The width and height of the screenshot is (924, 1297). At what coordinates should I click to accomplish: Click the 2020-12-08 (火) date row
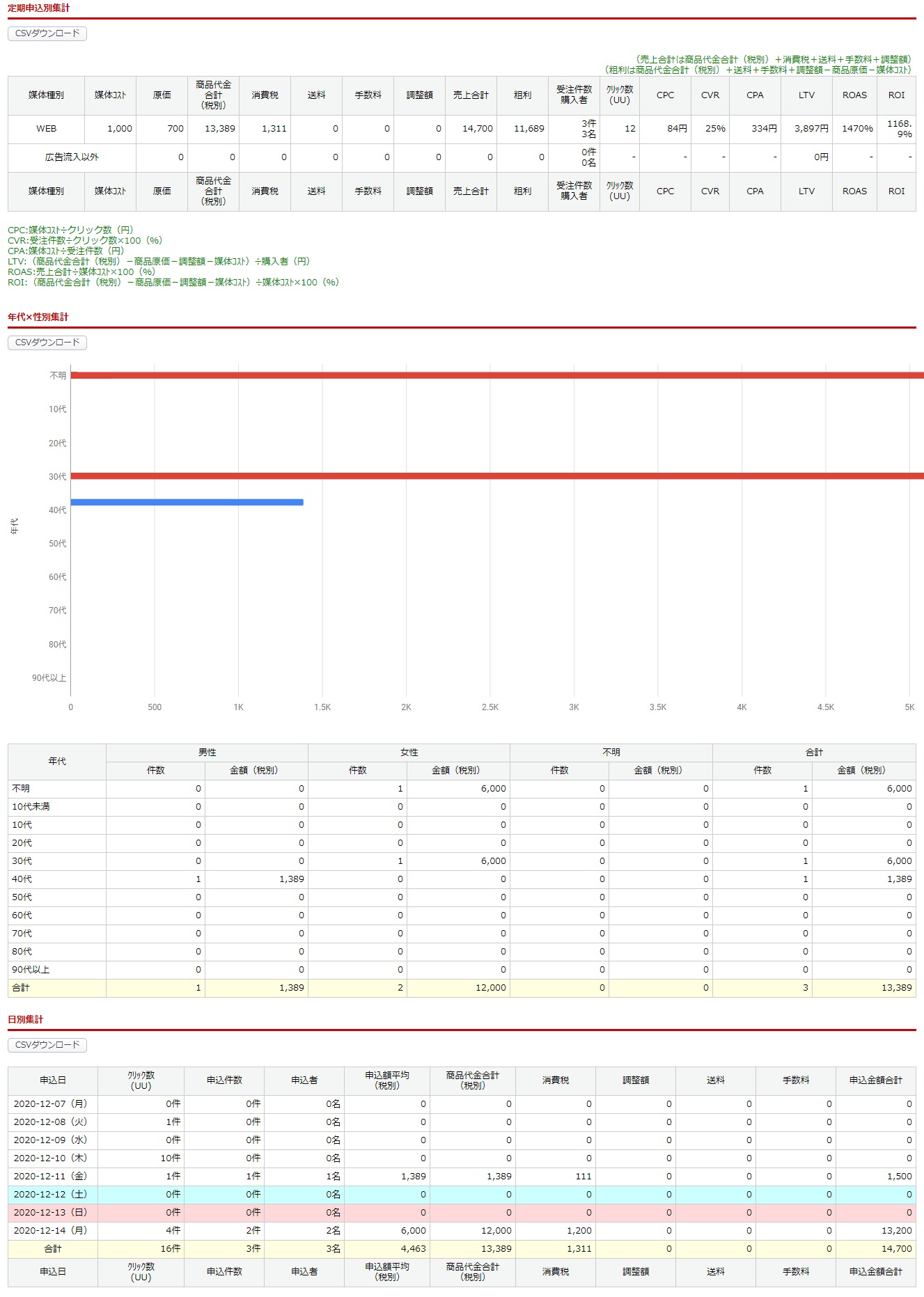point(462,1122)
